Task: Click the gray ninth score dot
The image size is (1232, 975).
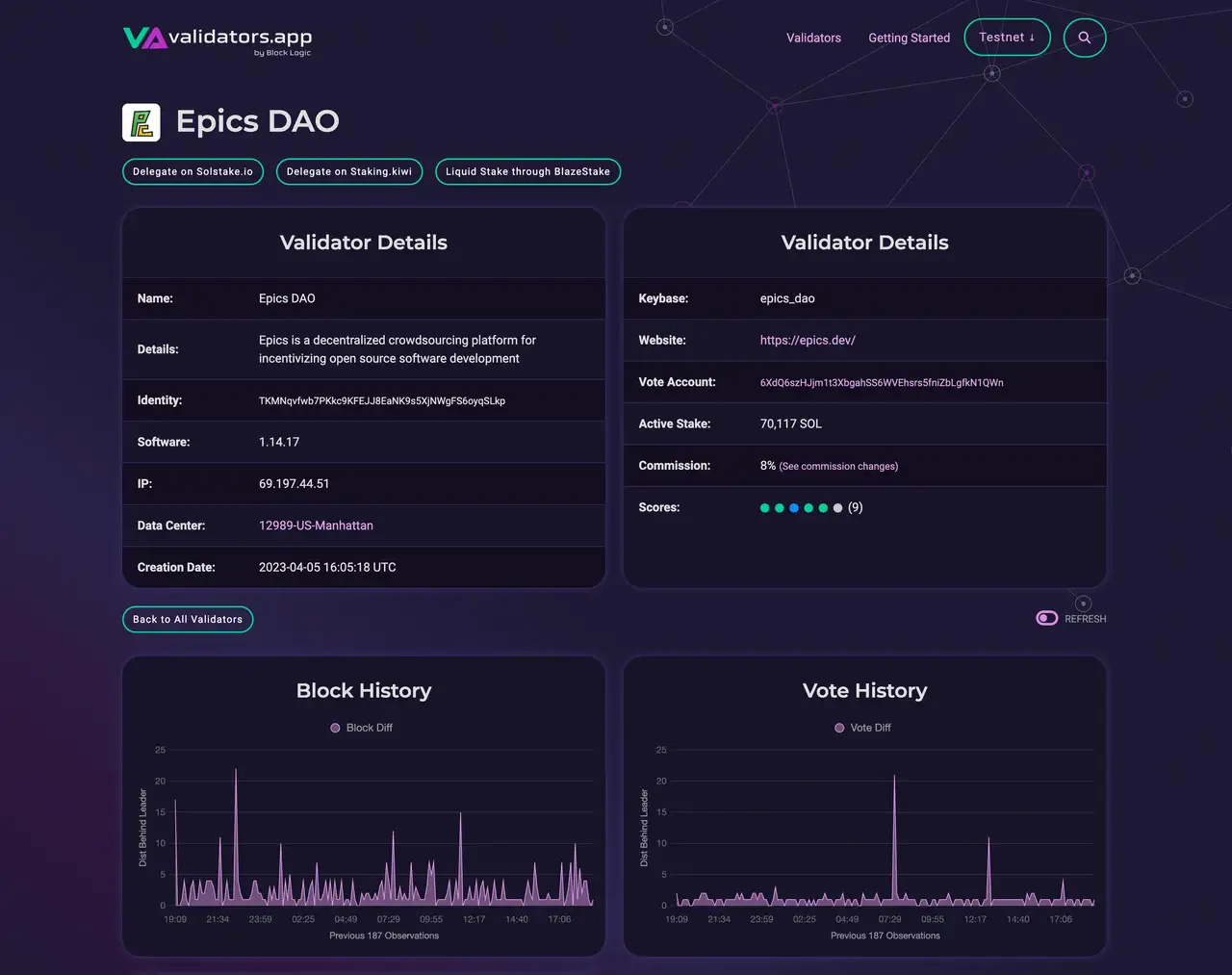Action: pyautogui.click(x=837, y=507)
